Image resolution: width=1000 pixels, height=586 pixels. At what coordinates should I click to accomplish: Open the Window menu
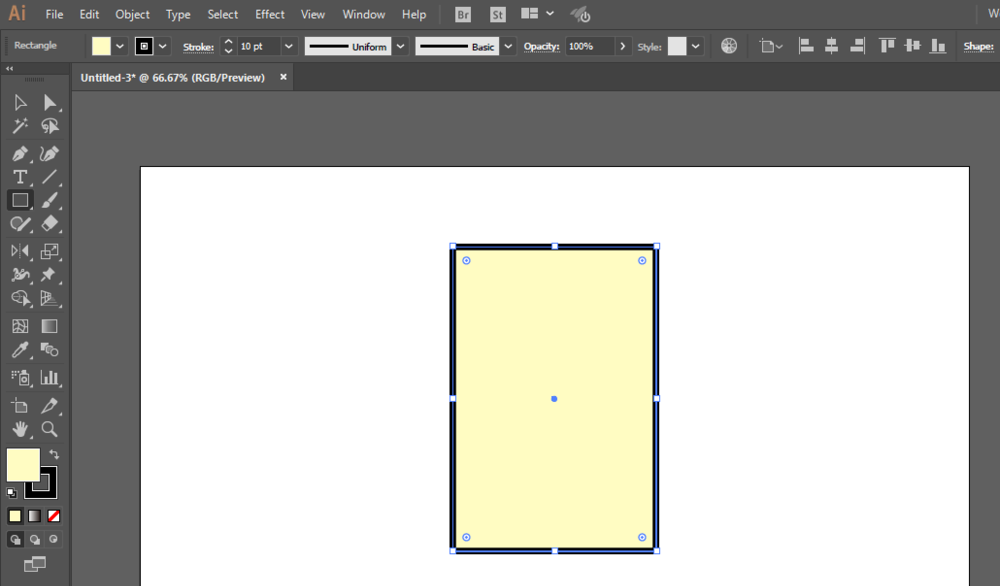(x=364, y=14)
